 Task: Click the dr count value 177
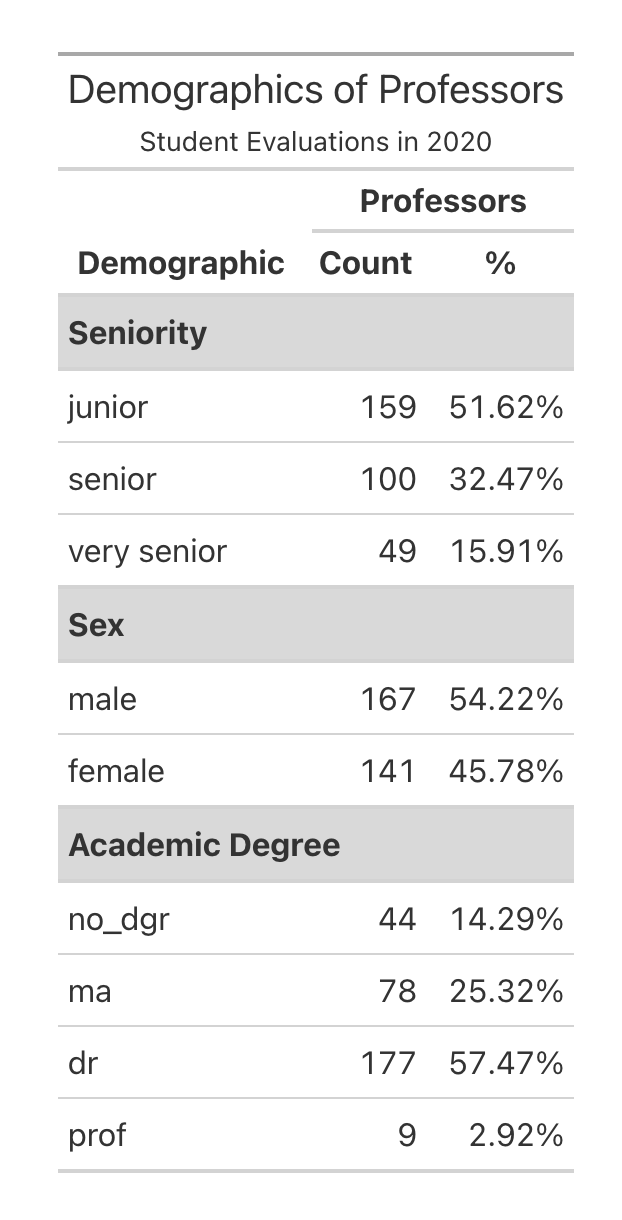[x=388, y=1063]
